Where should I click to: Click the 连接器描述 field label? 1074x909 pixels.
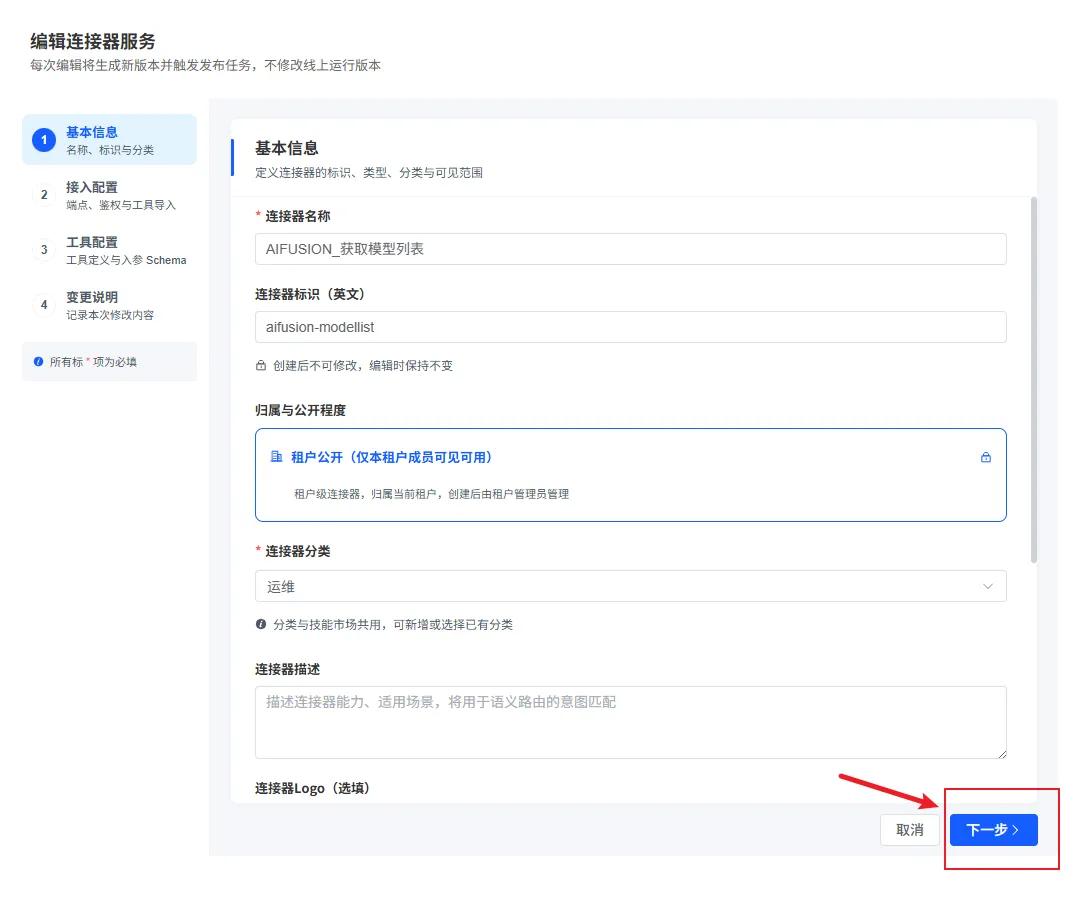[288, 669]
